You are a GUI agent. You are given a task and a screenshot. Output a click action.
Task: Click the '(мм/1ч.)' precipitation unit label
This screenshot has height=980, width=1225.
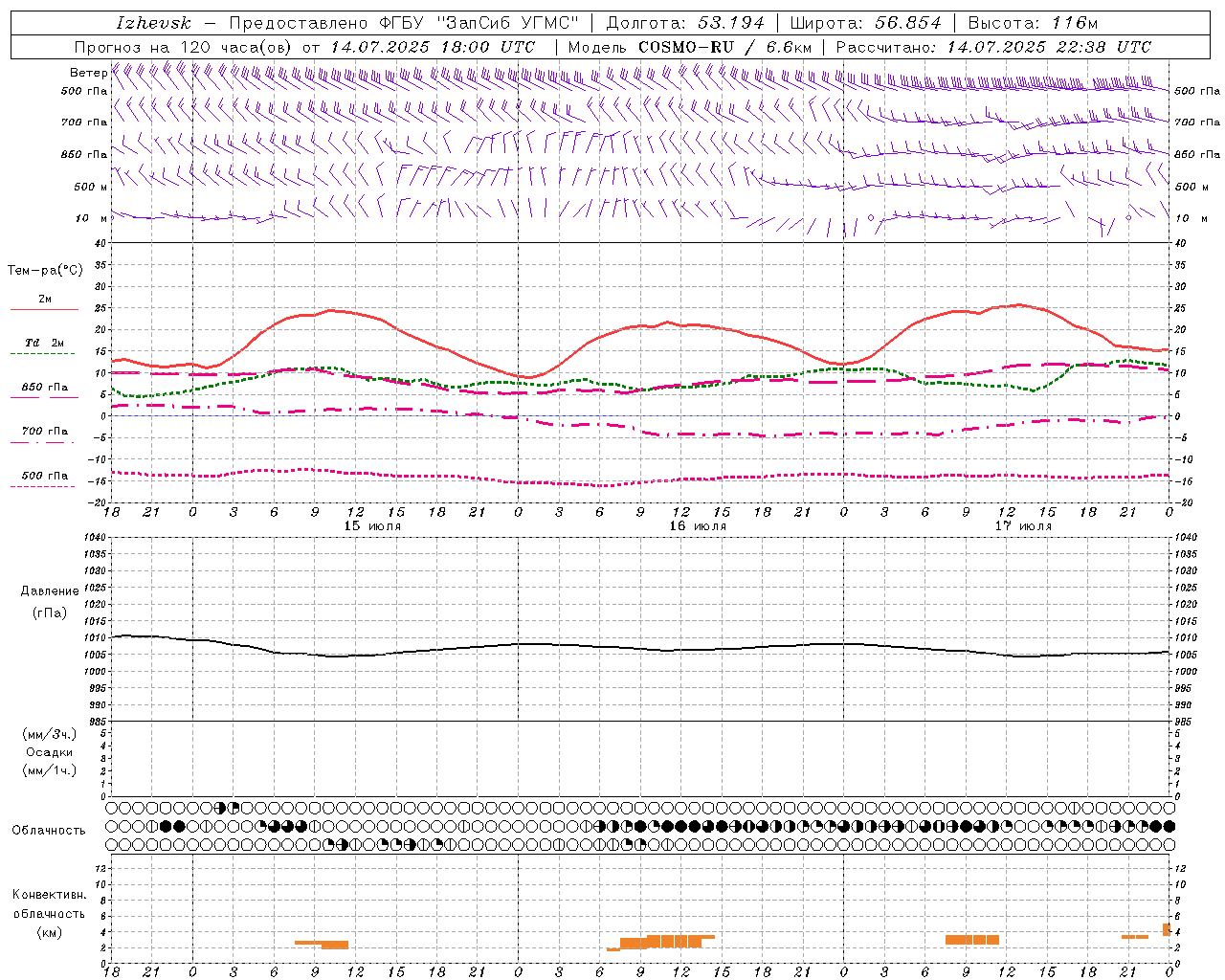pos(50,770)
